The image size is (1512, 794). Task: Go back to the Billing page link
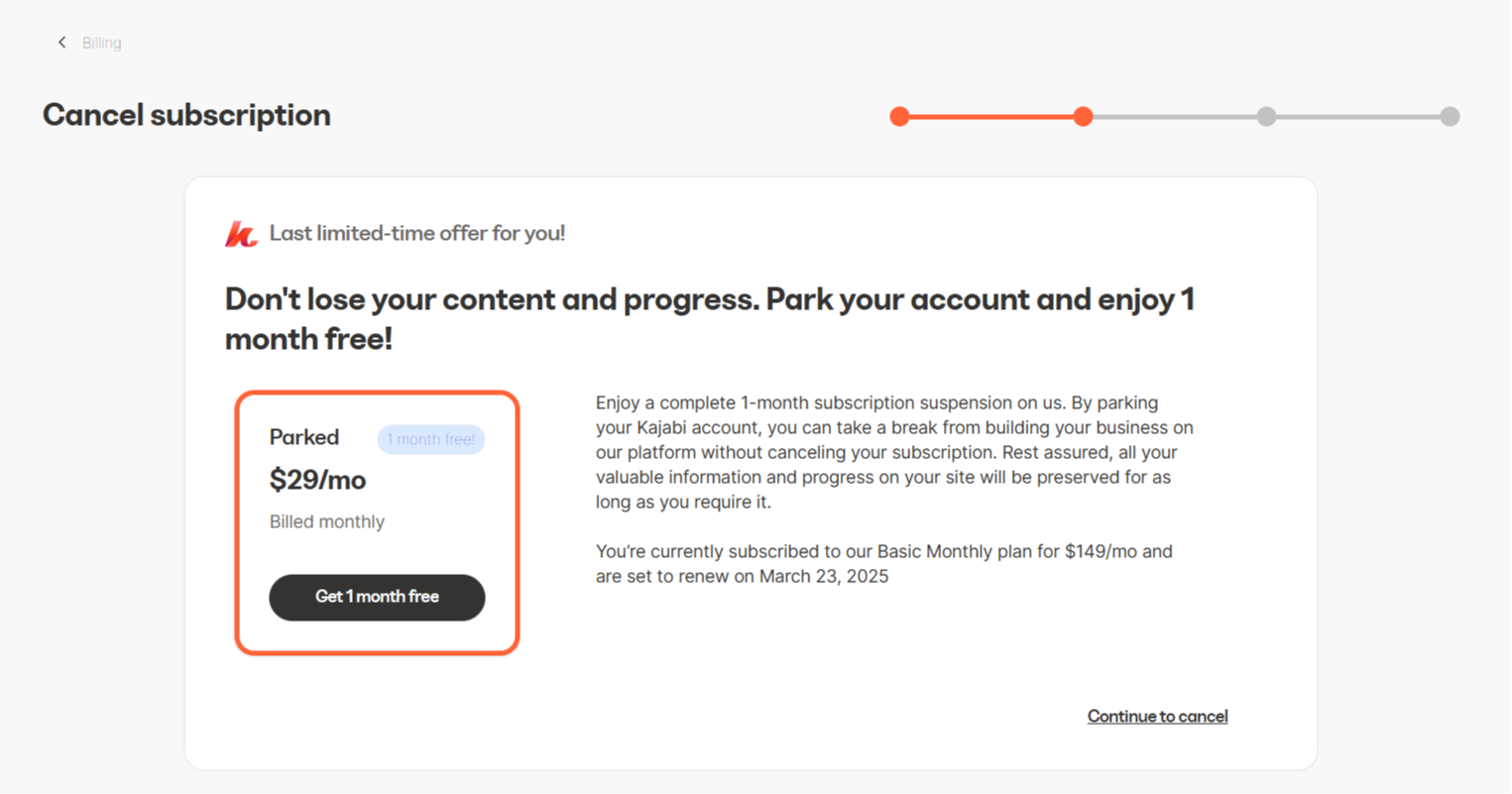[101, 43]
